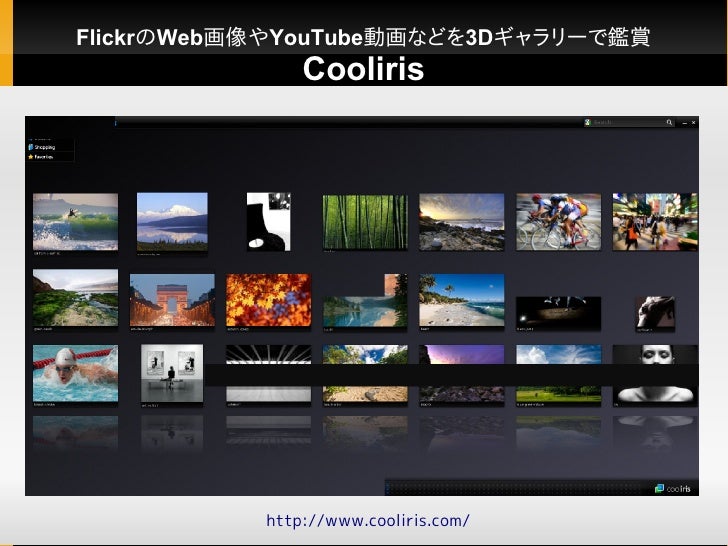
Task: Open the rocky coast sunset thumbnail
Action: 462,222
